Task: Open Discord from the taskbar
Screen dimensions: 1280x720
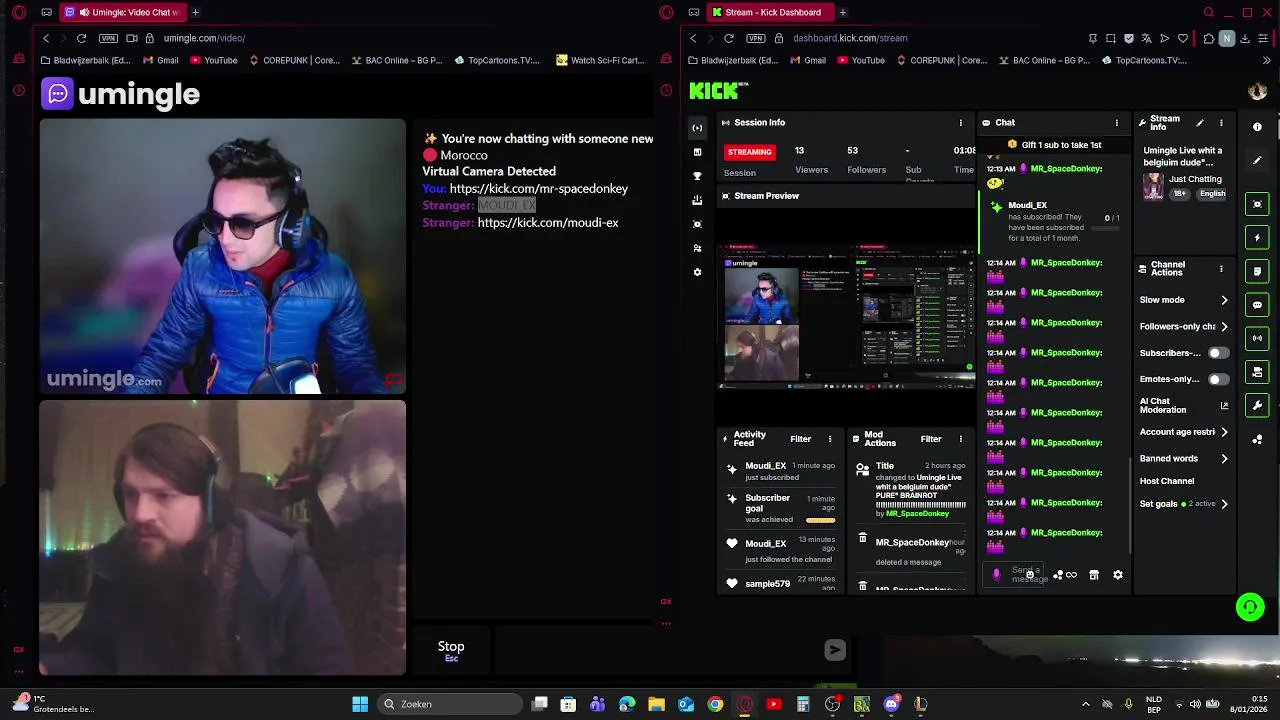Action: coord(891,704)
